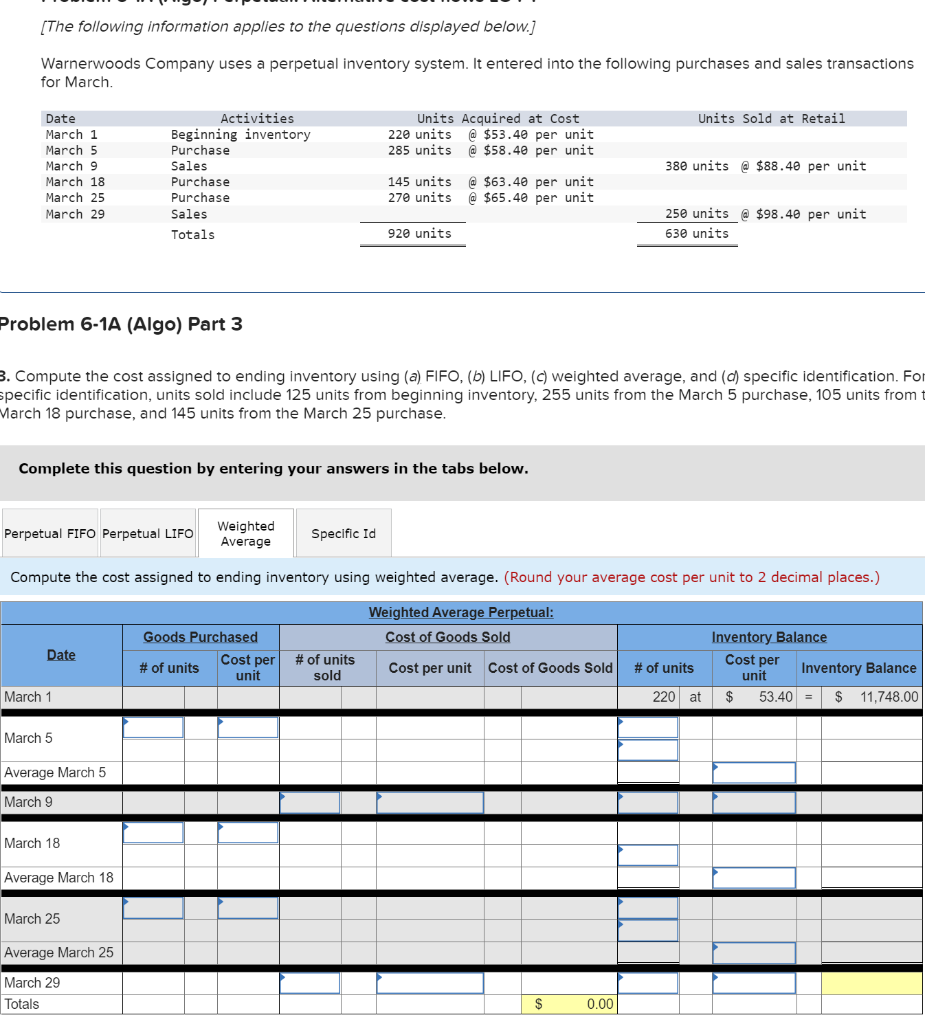Image resolution: width=925 pixels, height=1024 pixels.
Task: Click the Average March 5 cost per unit field
Action: (x=753, y=771)
